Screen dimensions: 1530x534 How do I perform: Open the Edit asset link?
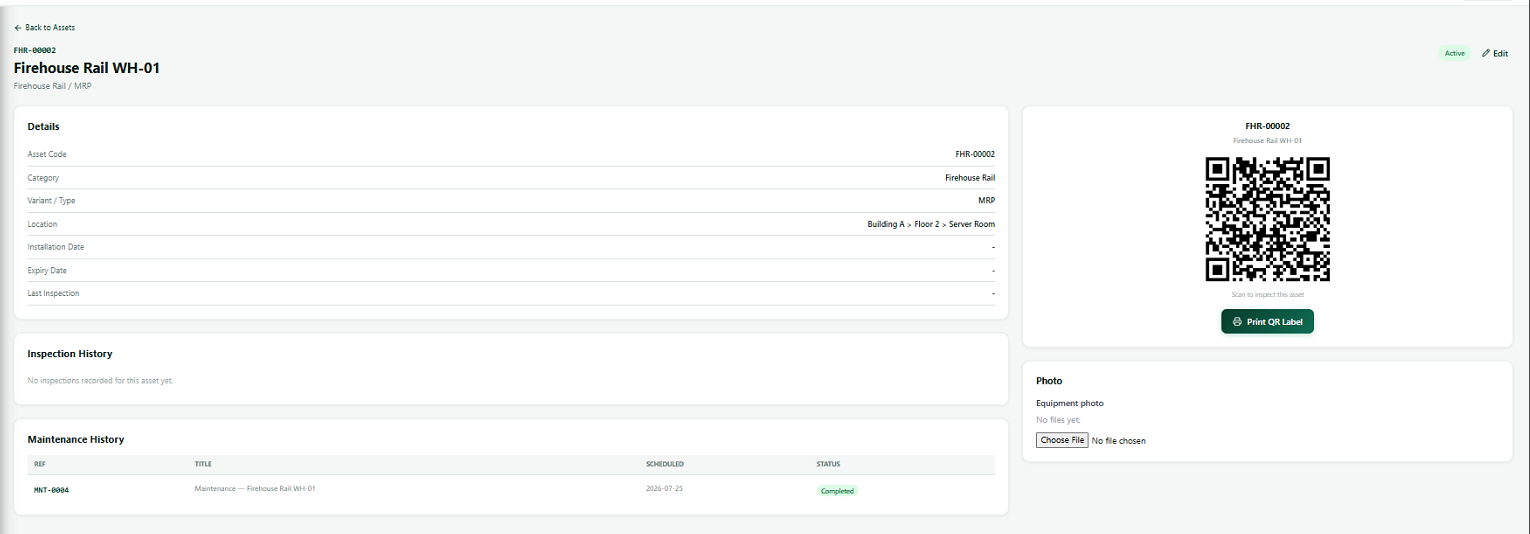click(1495, 53)
